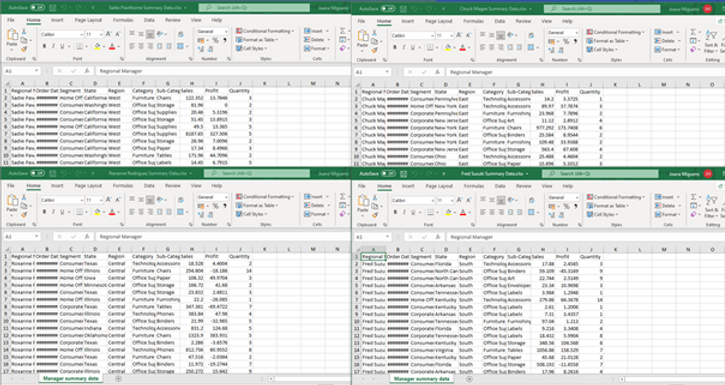Click search box in the Sadie Pawthorne window
The width and height of the screenshot is (725, 385).
pos(254,7)
